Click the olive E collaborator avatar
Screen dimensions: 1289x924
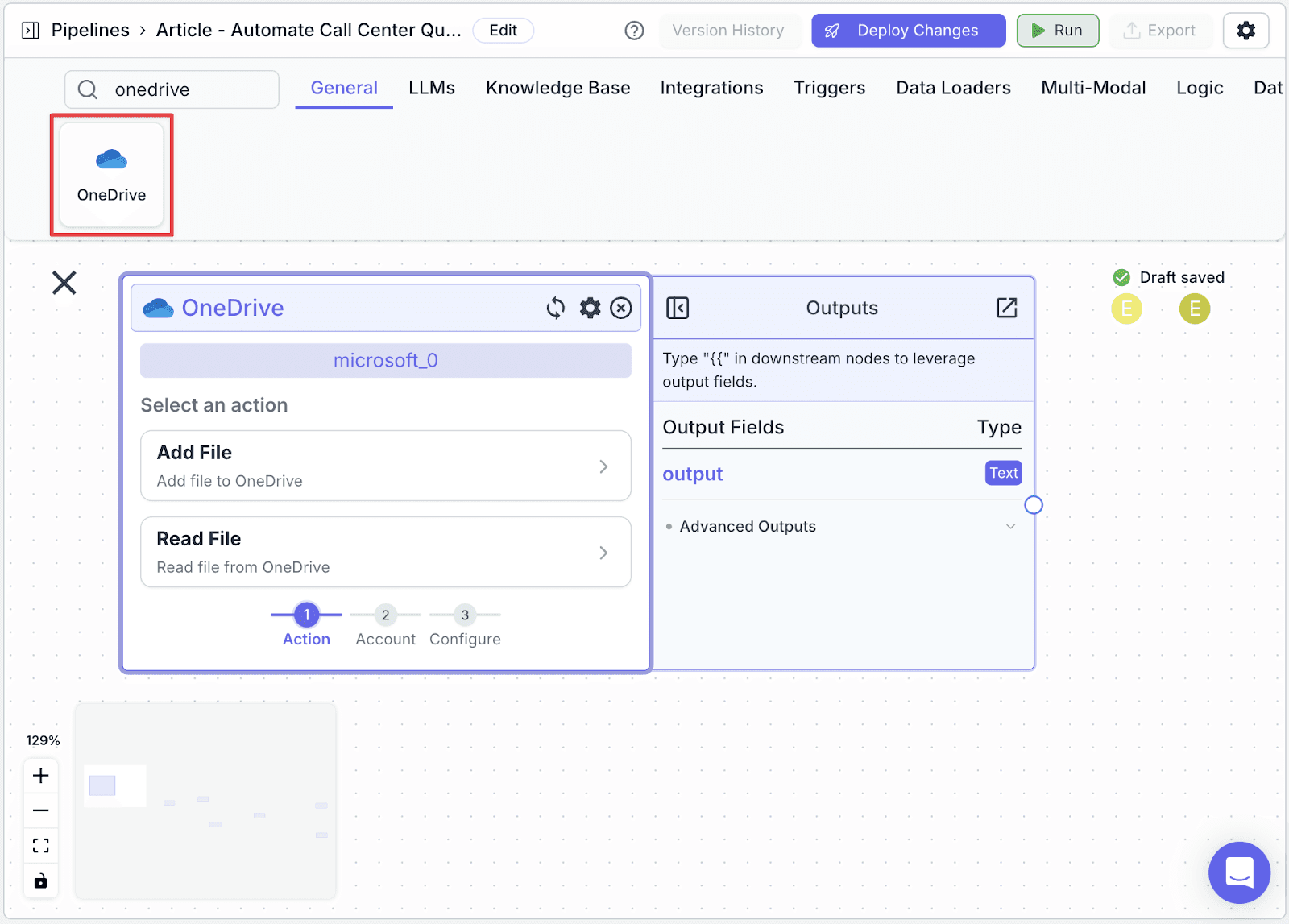pos(1195,309)
